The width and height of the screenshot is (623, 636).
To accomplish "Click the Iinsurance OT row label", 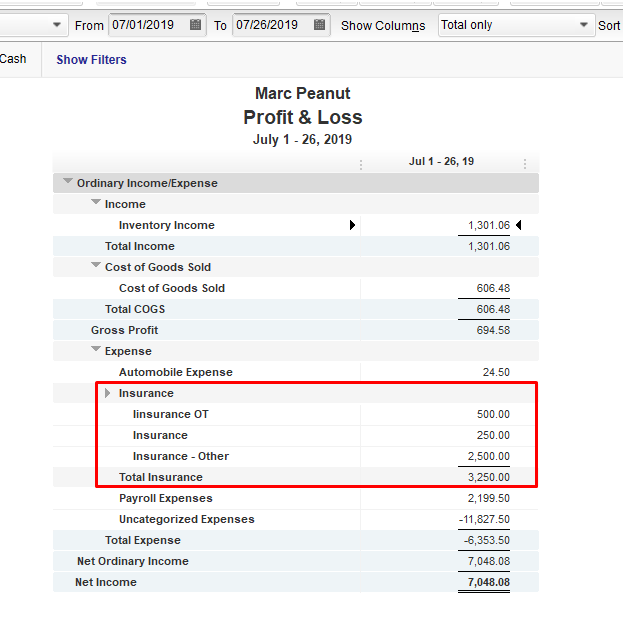I will [171, 414].
